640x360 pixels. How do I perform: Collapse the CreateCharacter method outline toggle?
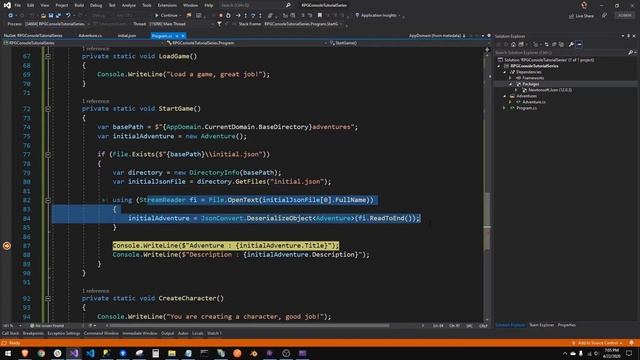click(x=48, y=298)
